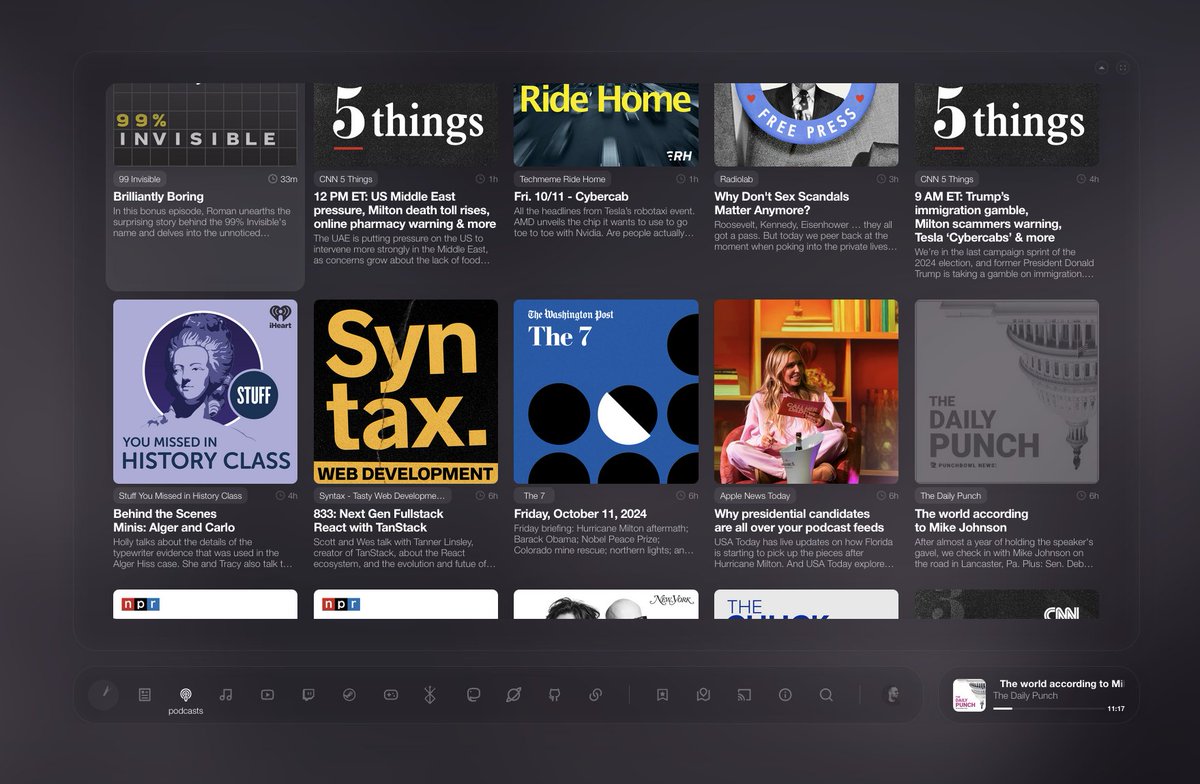The width and height of the screenshot is (1200, 784).
Task: Open the bookmark icon in dock
Action: click(x=662, y=694)
